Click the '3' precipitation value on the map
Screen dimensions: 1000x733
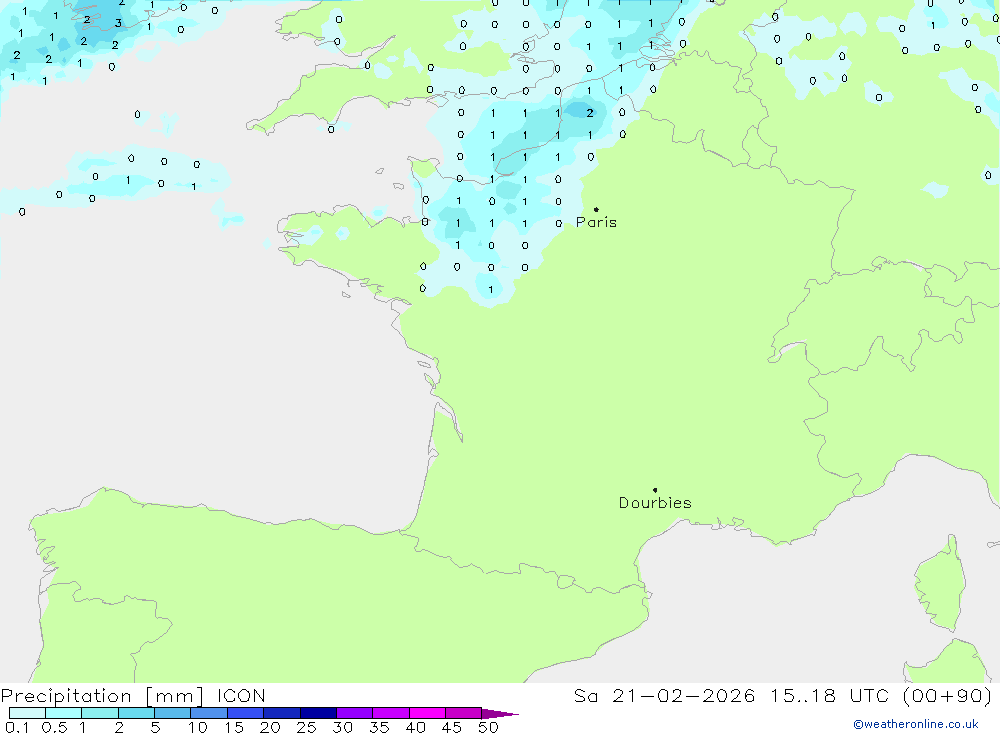click(x=118, y=24)
